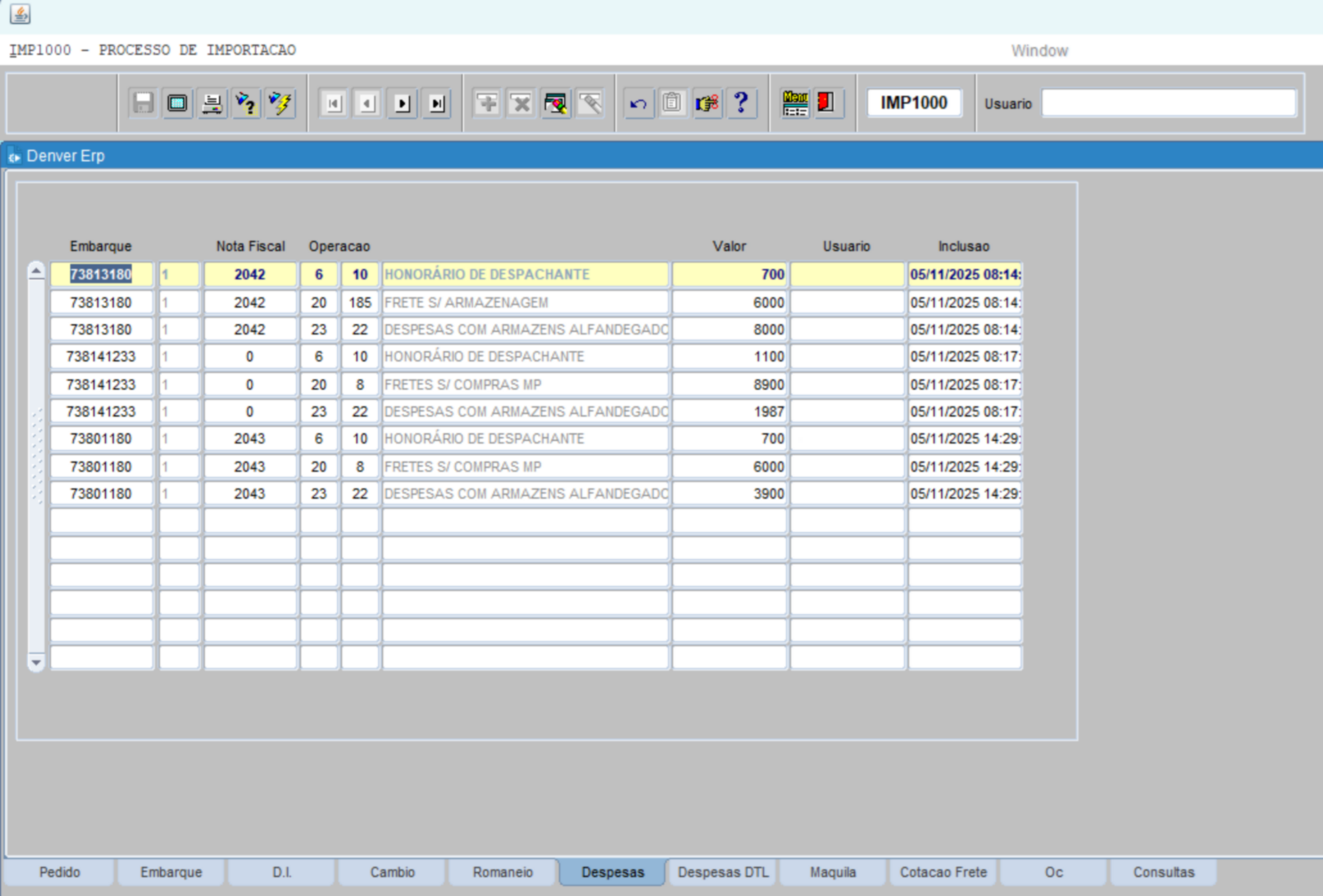Viewport: 1323px width, 896px height.
Task: Open the Menu icon in toolbar
Action: pyautogui.click(x=794, y=104)
